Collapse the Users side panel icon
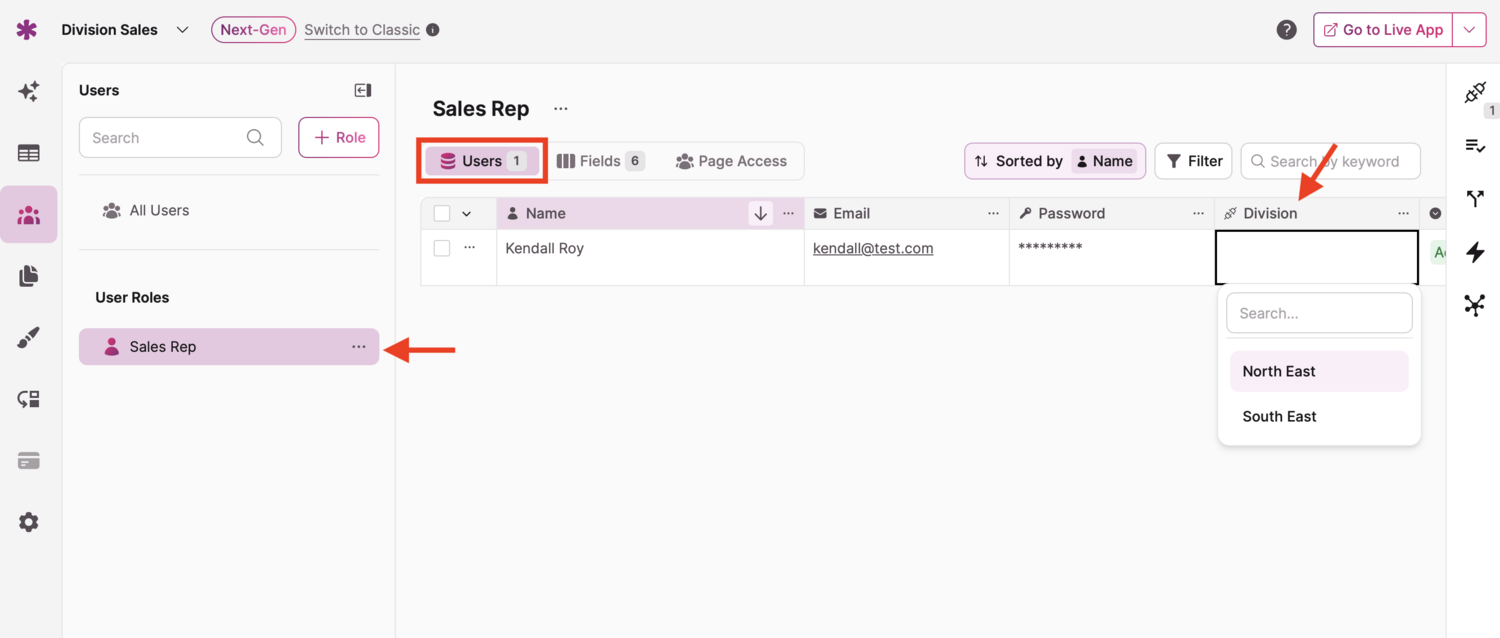The width and height of the screenshot is (1500, 638). point(363,90)
